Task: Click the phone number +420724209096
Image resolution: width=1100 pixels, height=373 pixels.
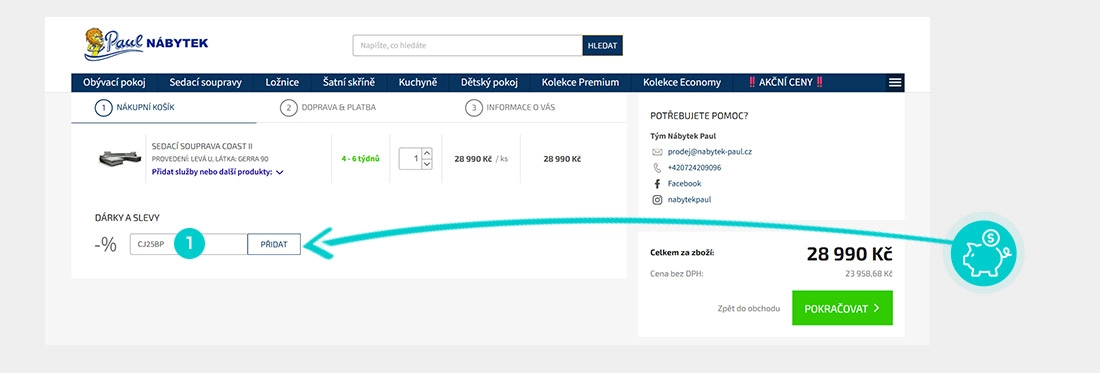Action: [x=695, y=168]
